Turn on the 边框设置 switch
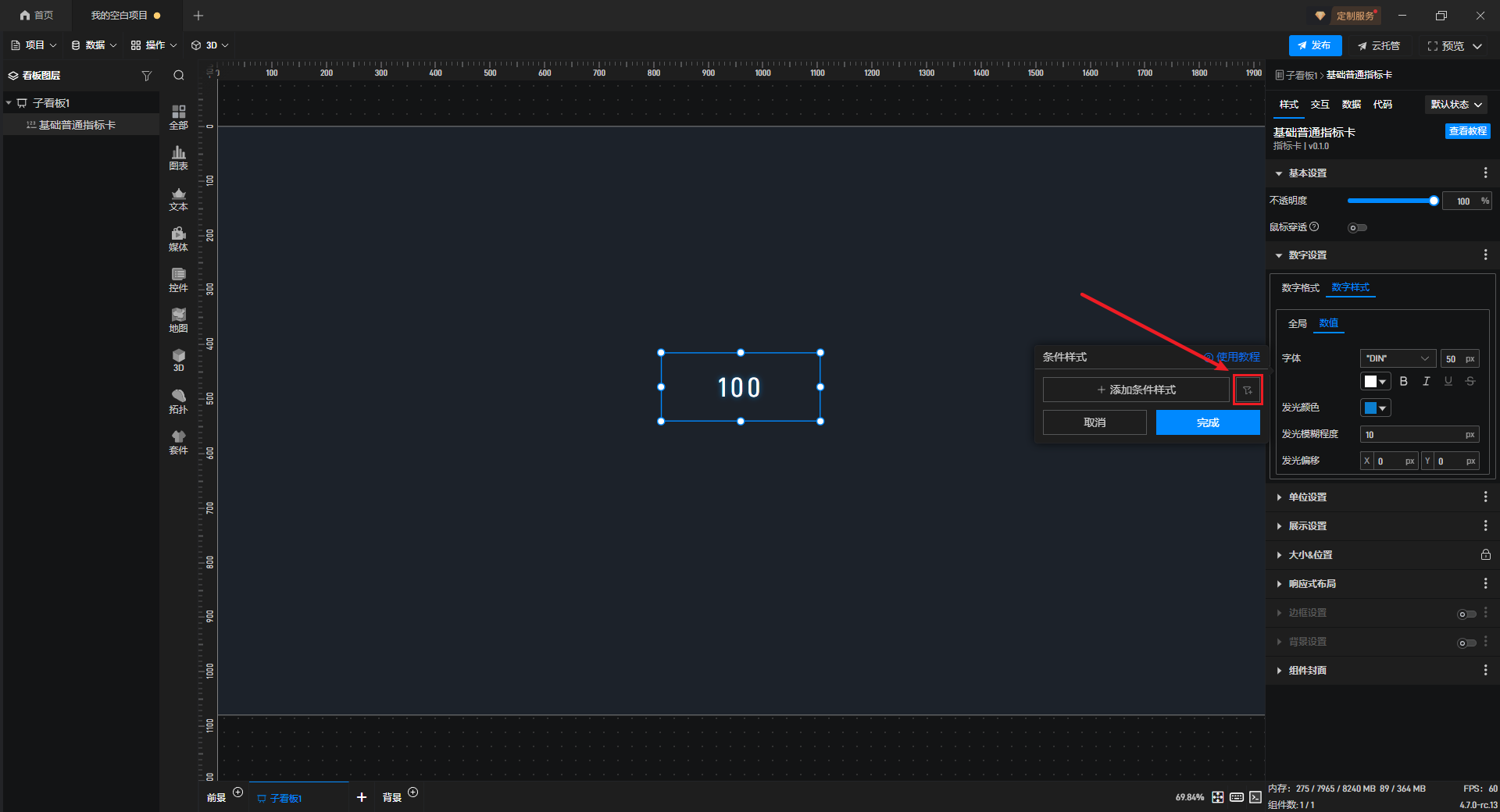Image resolution: width=1500 pixels, height=812 pixels. (x=1466, y=614)
